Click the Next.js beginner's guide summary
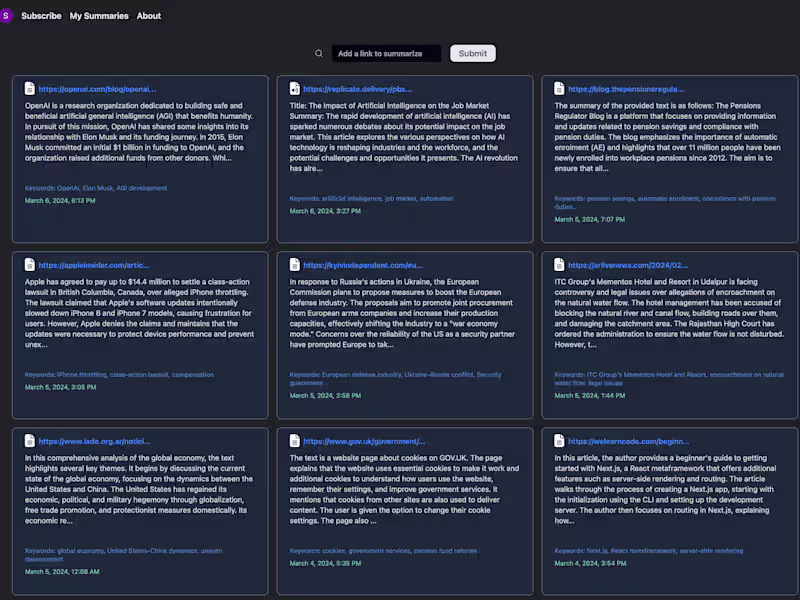This screenshot has height=600, width=800. [665, 489]
